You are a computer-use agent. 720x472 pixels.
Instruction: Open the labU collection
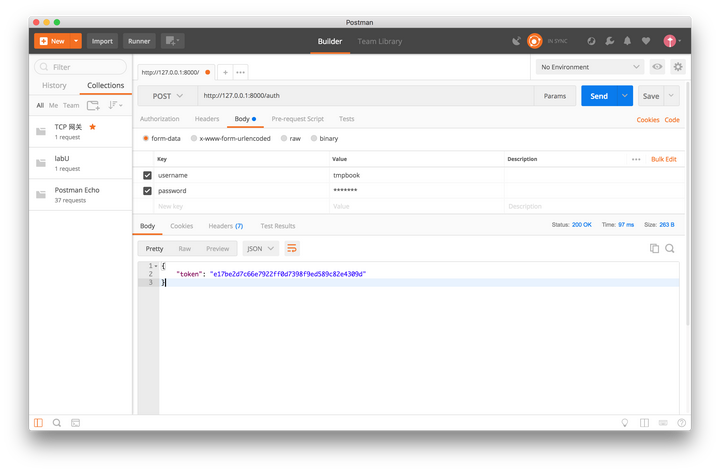coord(80,163)
